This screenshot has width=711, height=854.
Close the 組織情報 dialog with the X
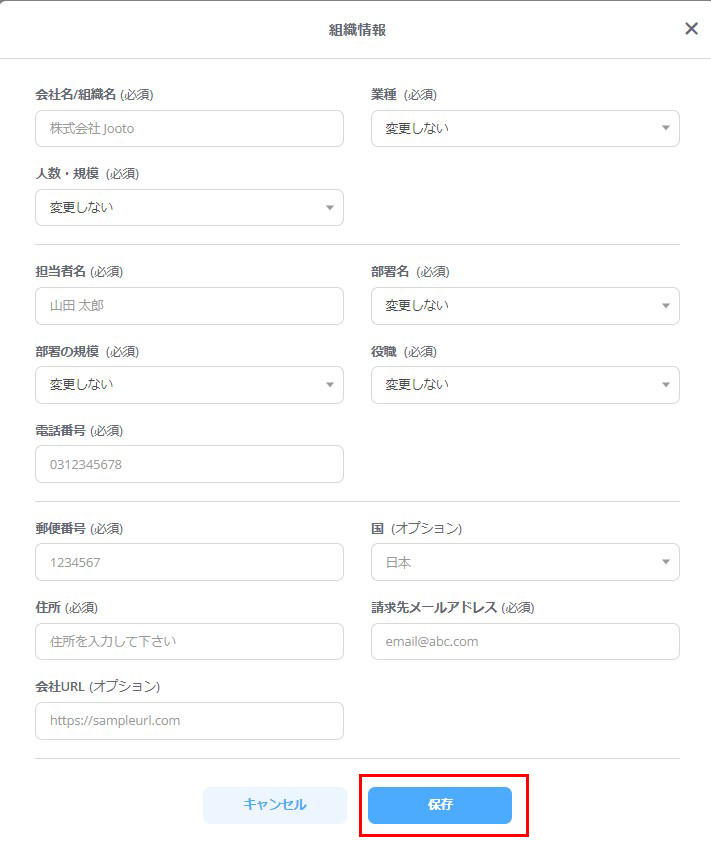tap(690, 28)
